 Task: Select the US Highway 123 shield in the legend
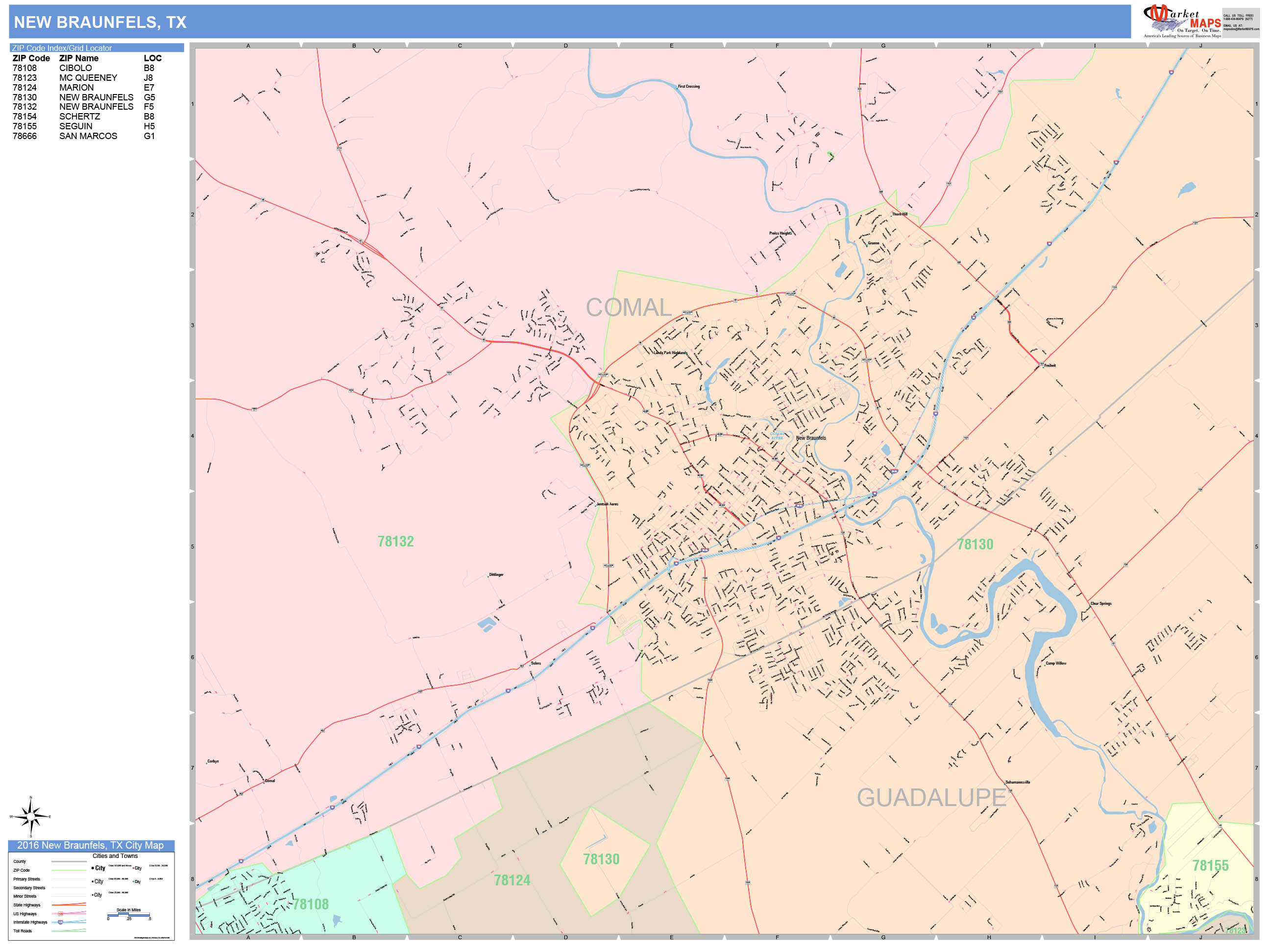click(x=60, y=913)
